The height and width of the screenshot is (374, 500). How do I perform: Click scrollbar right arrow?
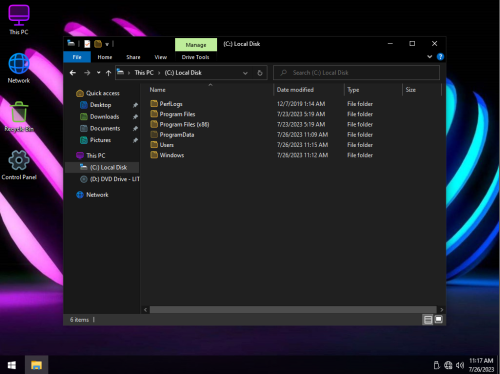(x=441, y=310)
